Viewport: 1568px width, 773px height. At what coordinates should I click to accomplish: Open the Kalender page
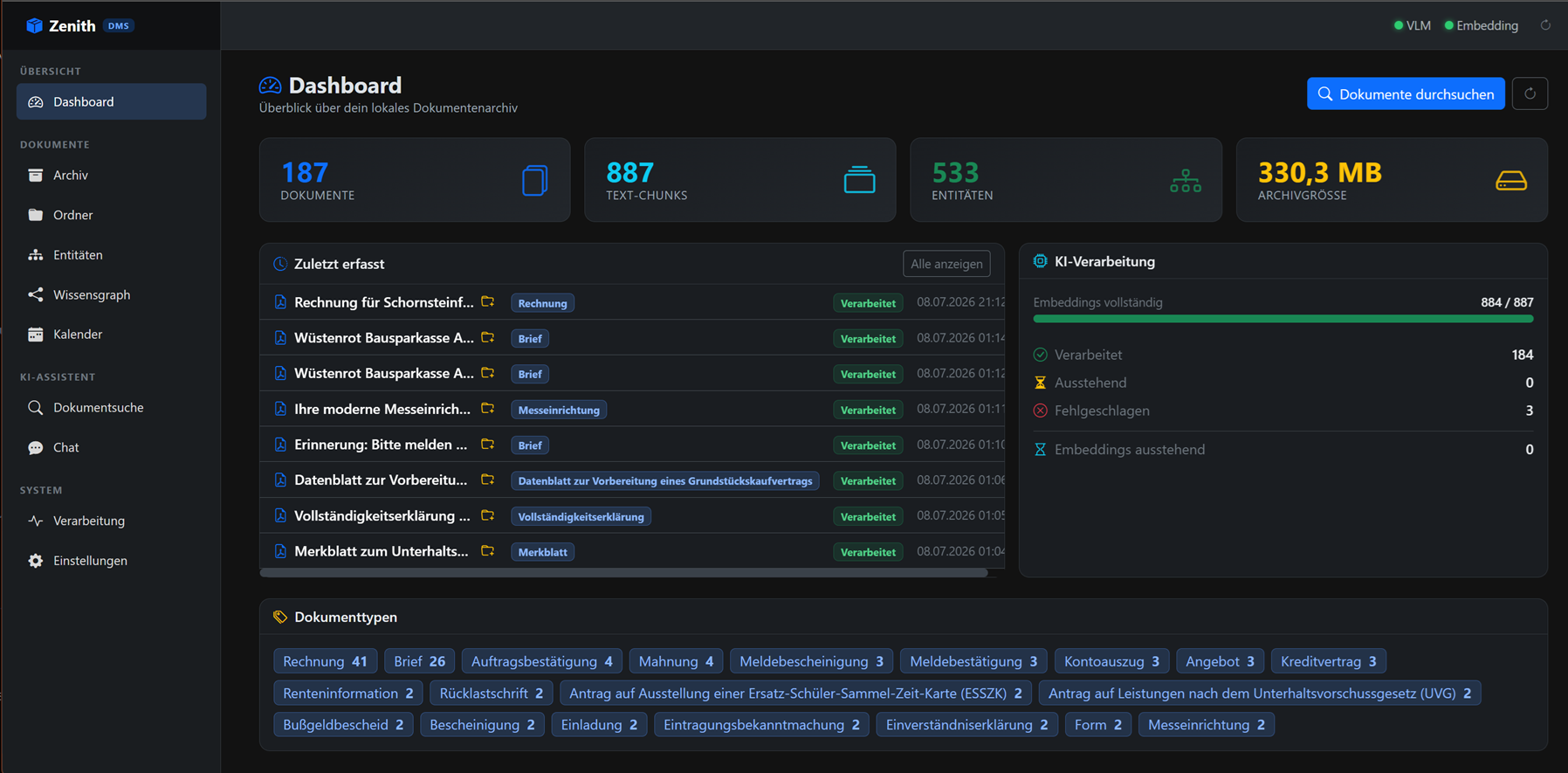click(x=112, y=335)
